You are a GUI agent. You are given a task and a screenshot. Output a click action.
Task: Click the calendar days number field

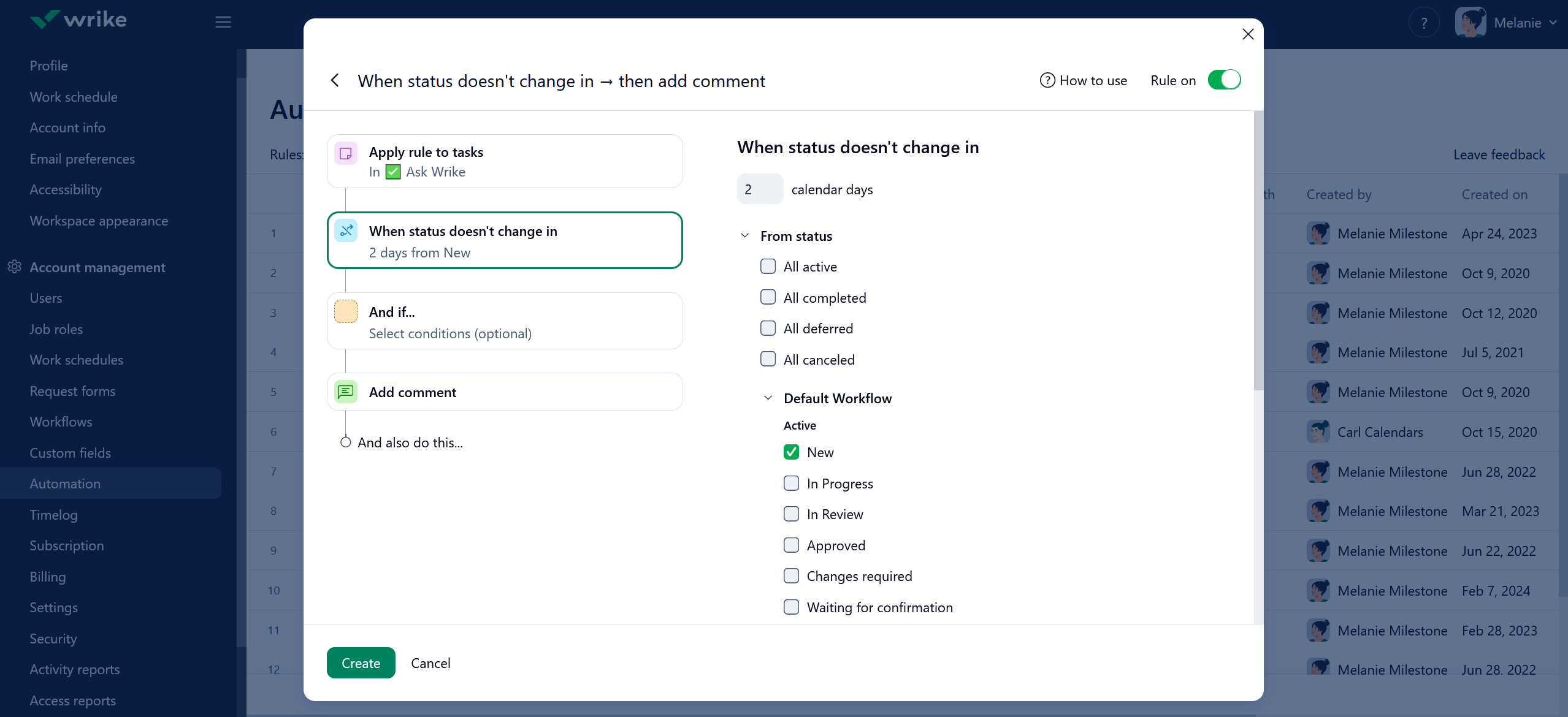click(x=760, y=189)
